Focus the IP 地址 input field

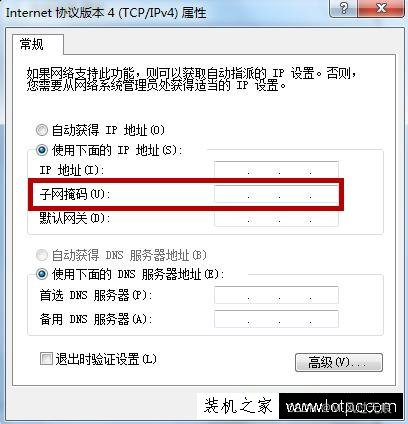coord(276,170)
